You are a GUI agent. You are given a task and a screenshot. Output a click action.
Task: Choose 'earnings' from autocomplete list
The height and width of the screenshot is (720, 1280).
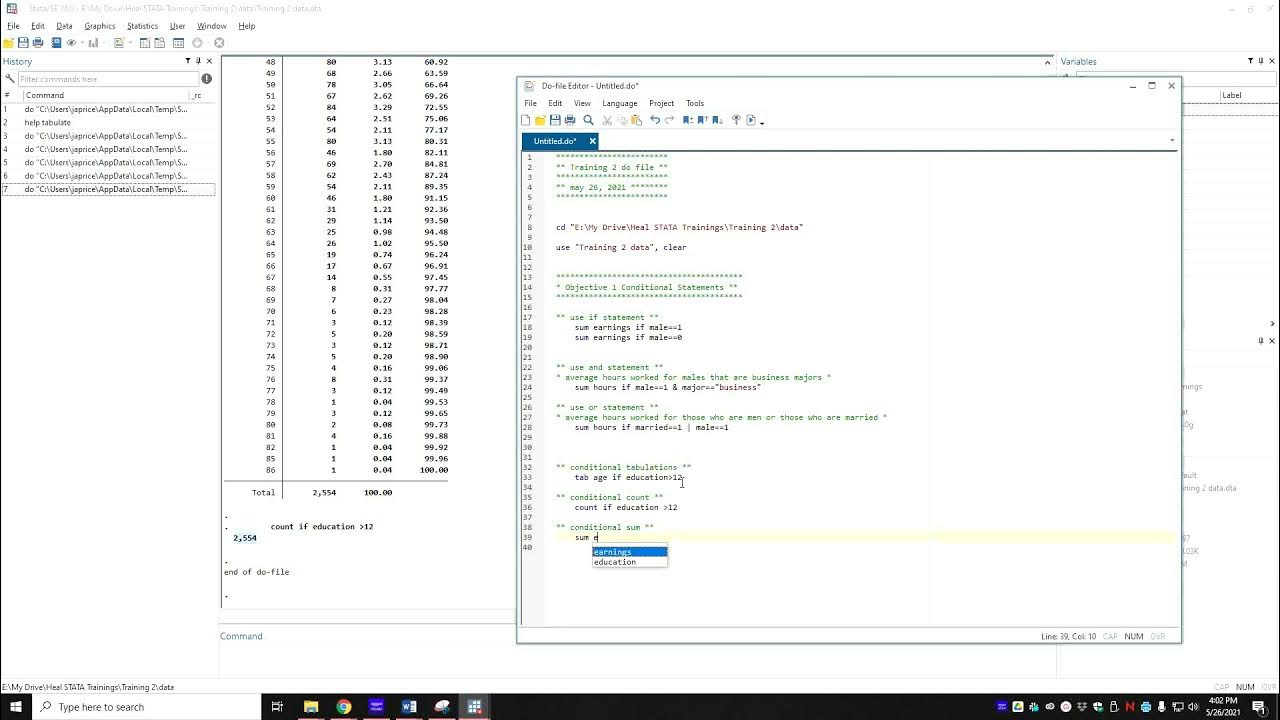pyautogui.click(x=629, y=552)
